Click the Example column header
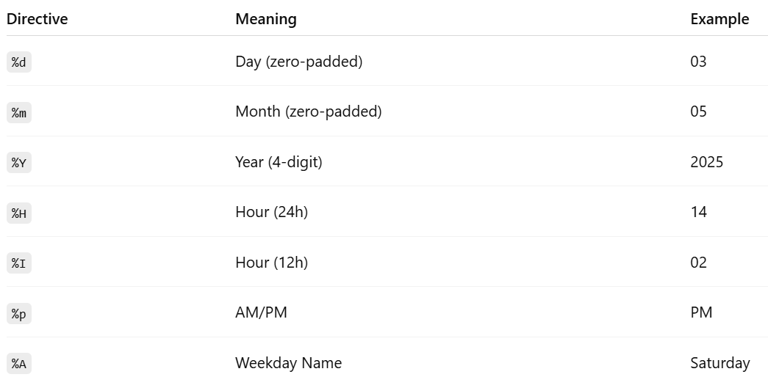This screenshot has width=768, height=388. point(720,19)
